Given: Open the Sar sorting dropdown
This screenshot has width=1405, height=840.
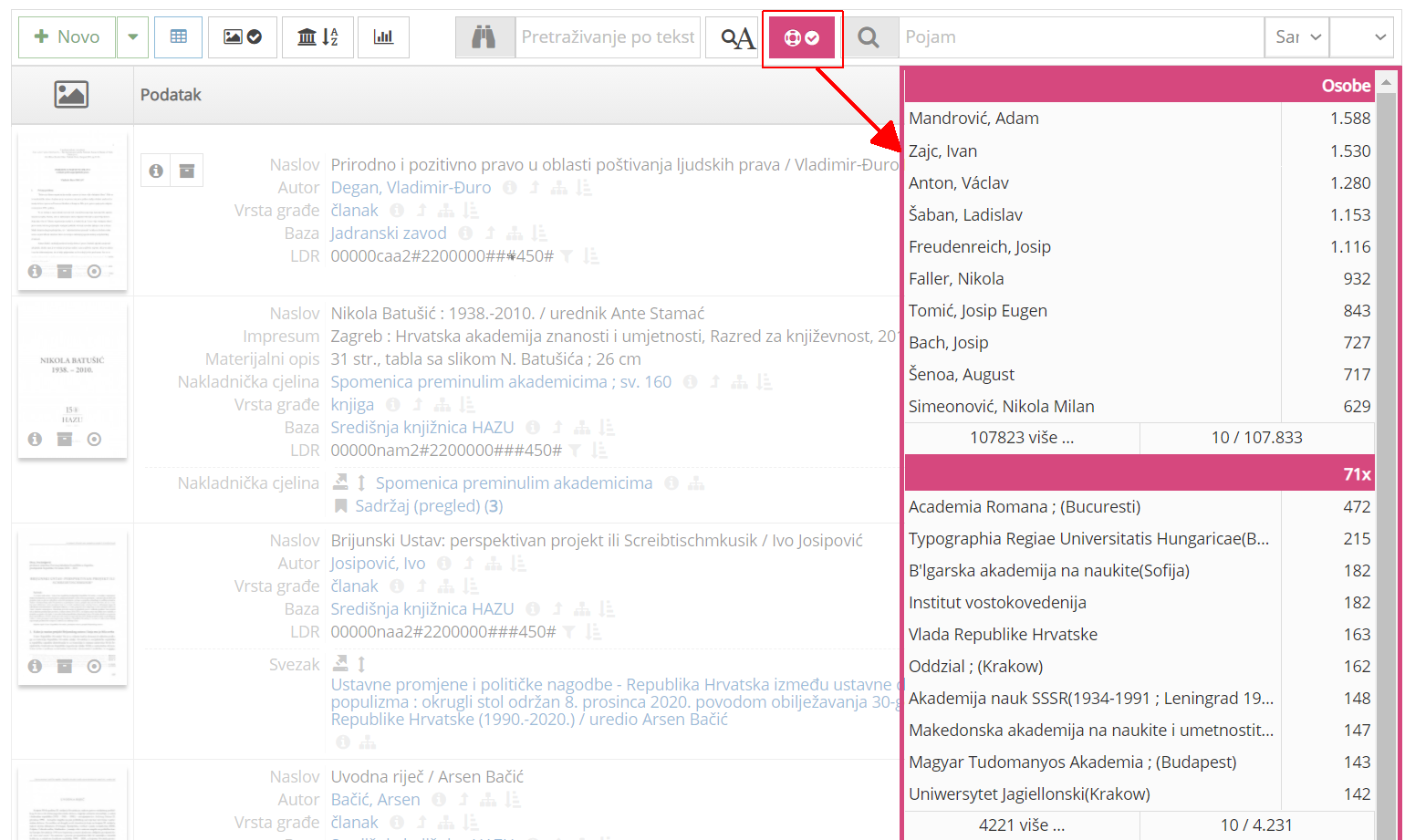Looking at the screenshot, I should (1296, 36).
